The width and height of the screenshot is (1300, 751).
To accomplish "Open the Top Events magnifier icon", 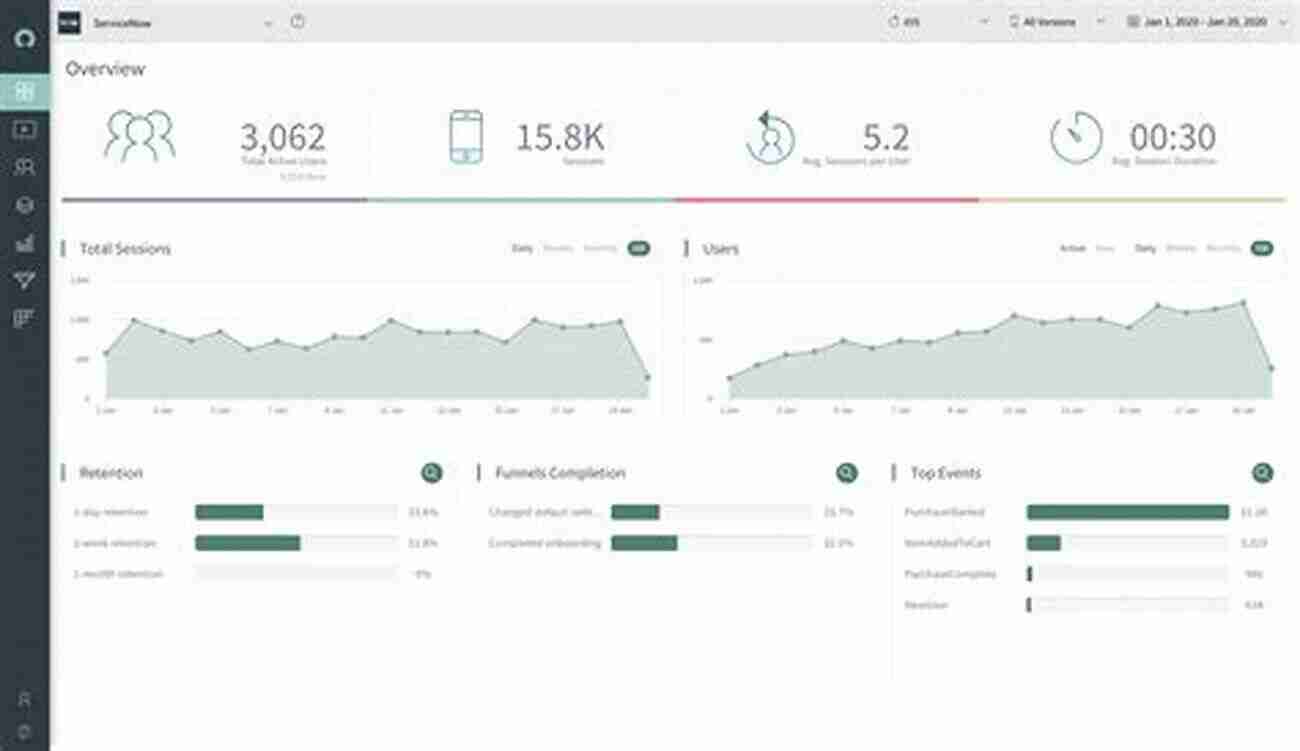I will (x=1262, y=473).
